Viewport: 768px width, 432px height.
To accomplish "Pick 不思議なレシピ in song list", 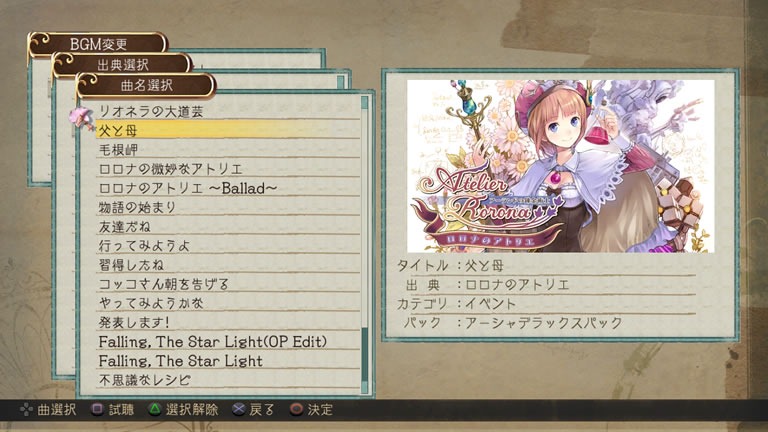I will coord(228,380).
